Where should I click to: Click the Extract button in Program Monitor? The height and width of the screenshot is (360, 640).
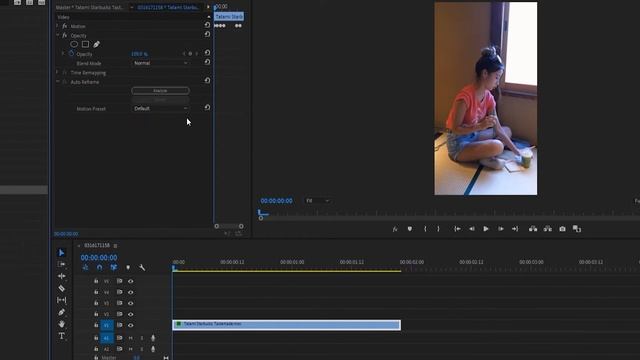pos(547,229)
